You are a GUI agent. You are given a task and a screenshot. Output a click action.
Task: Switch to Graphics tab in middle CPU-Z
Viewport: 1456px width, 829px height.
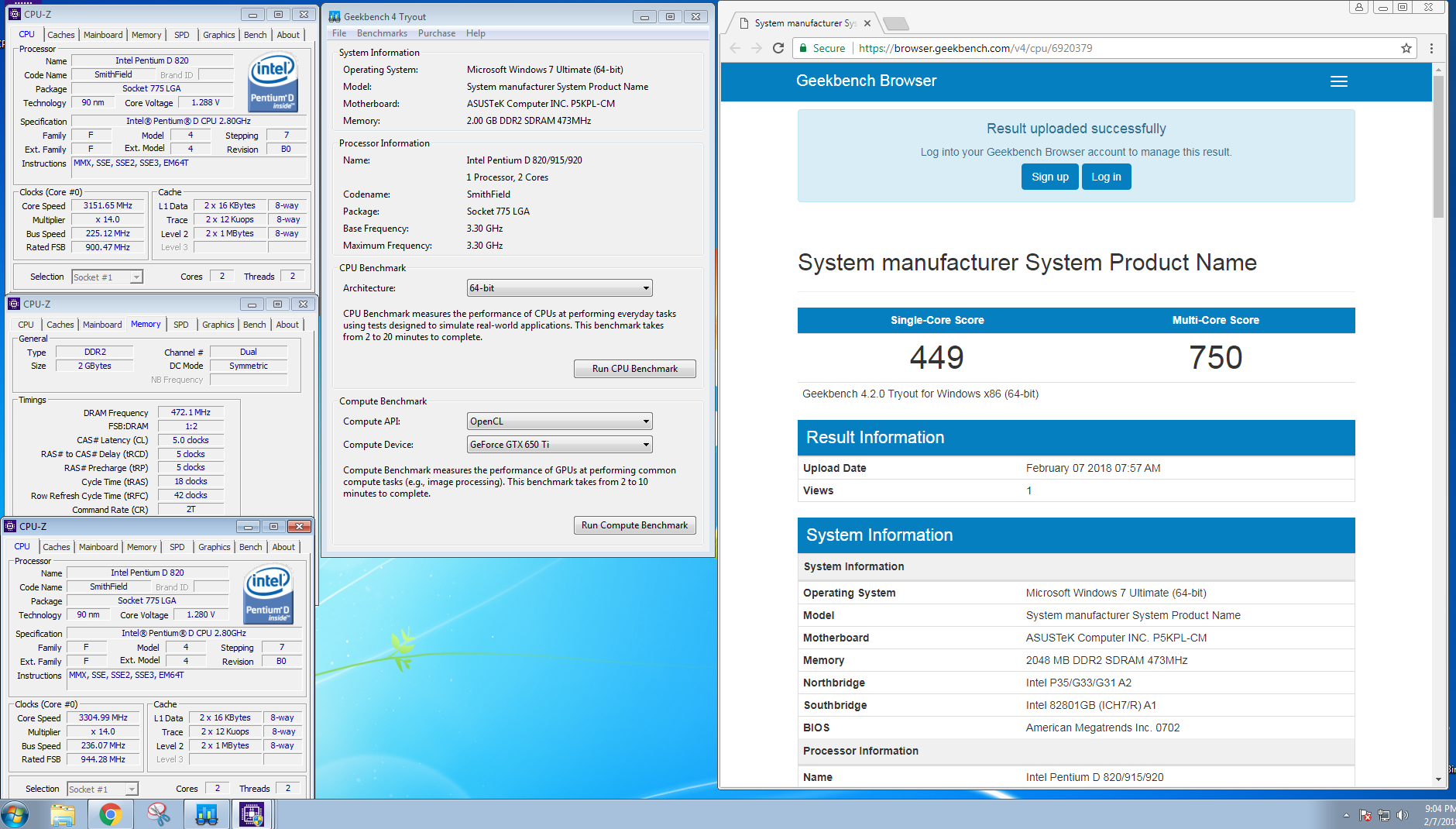pos(218,325)
